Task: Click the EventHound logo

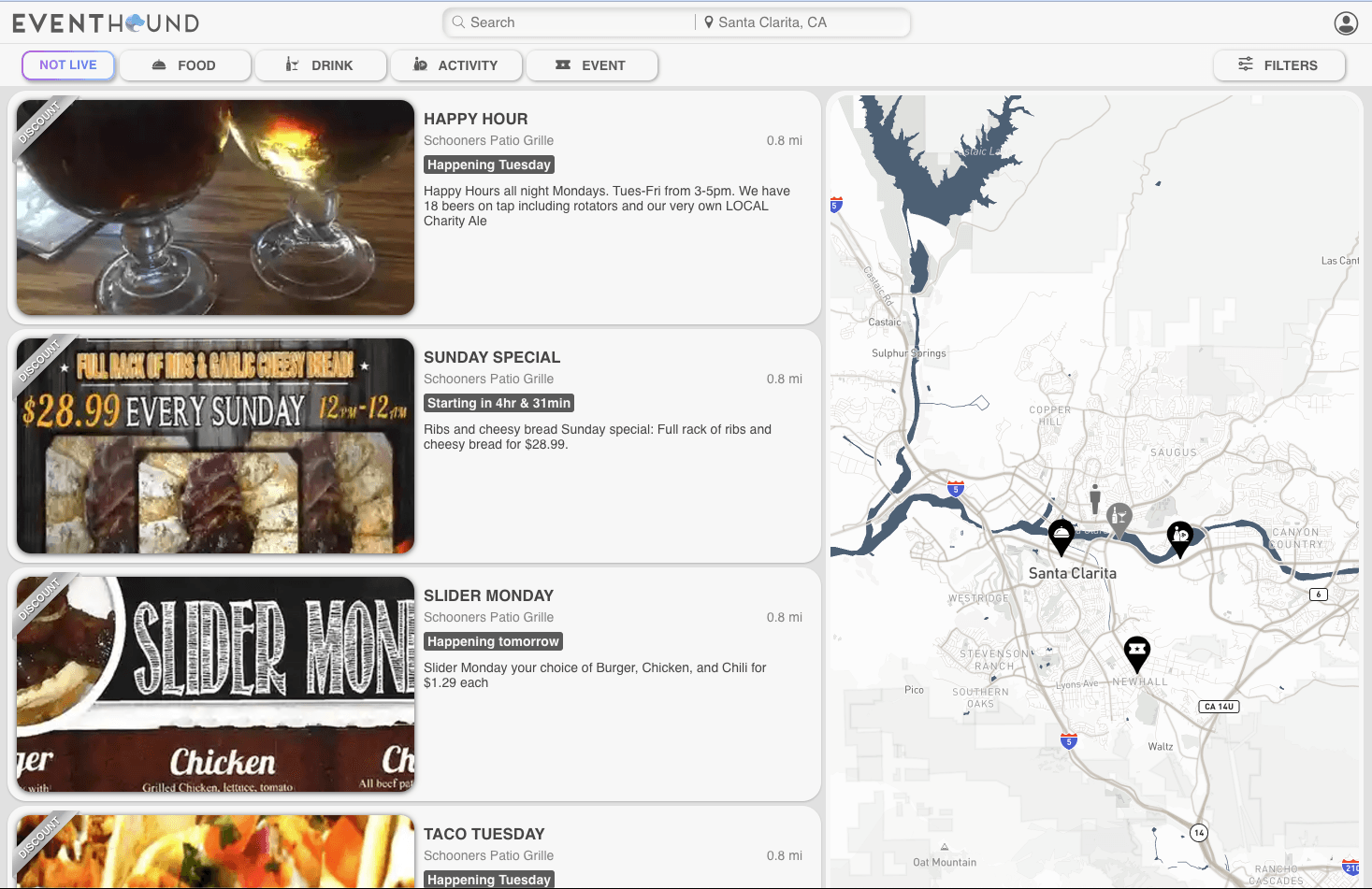Action: click(x=106, y=23)
